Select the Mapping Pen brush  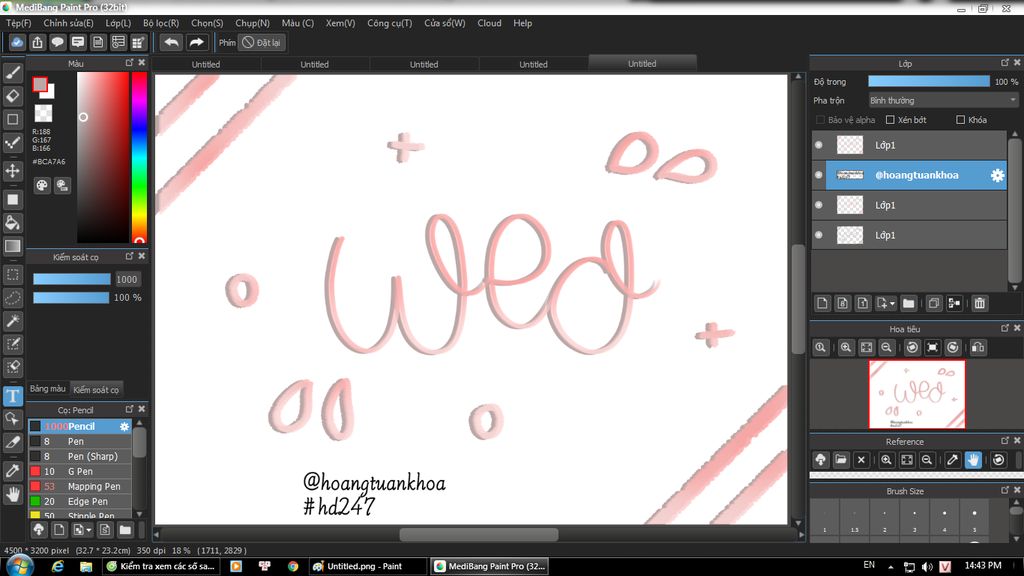coord(80,486)
